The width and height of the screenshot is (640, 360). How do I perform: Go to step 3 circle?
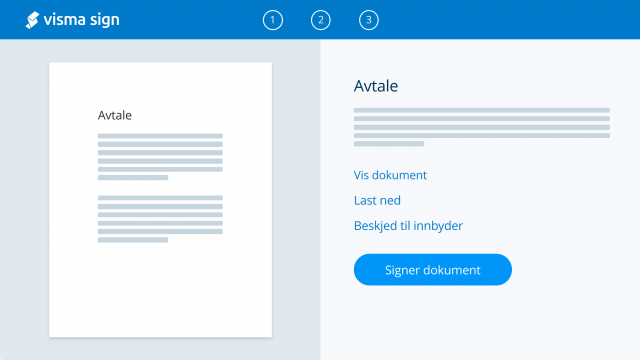point(369,20)
